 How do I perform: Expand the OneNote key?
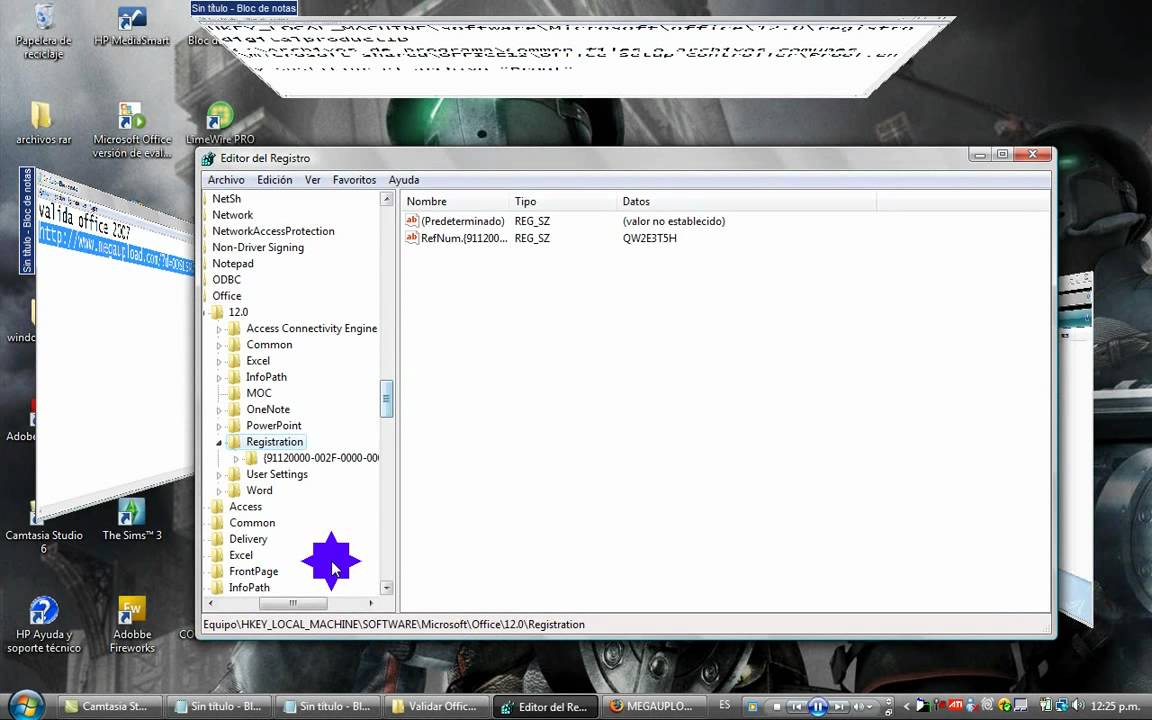219,410
